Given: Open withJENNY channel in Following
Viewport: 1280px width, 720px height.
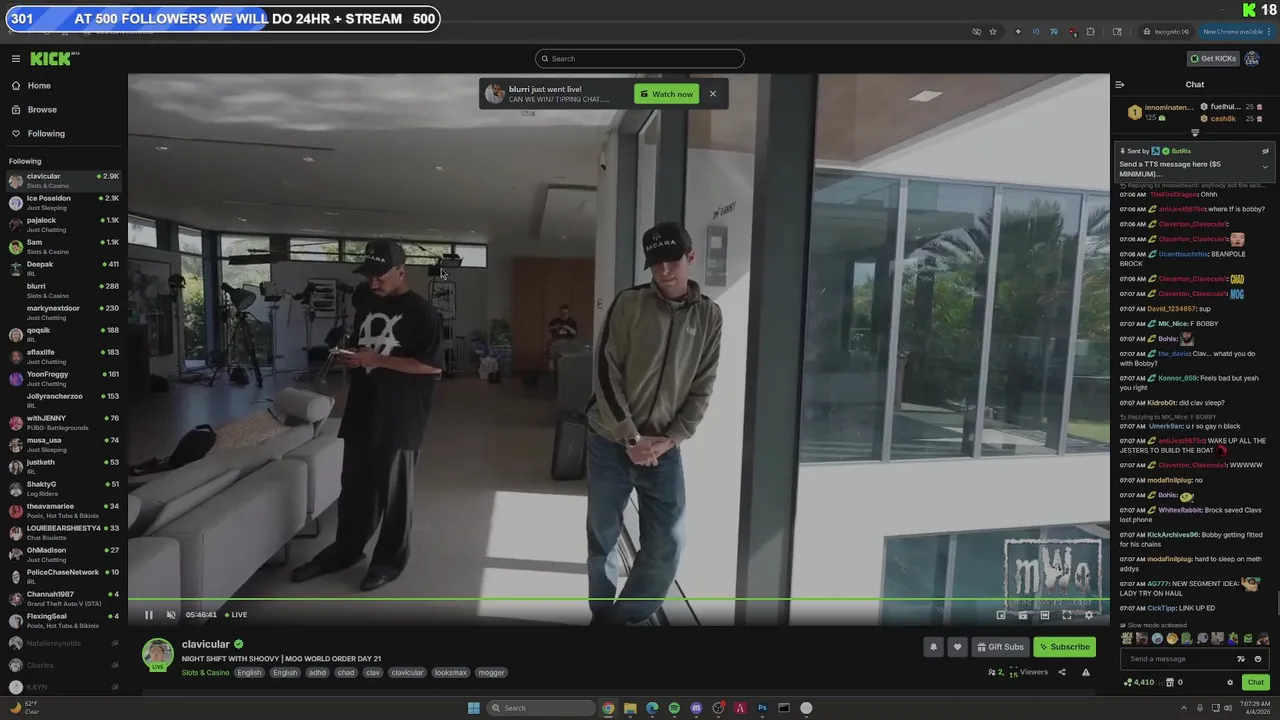Looking at the screenshot, I should (x=62, y=423).
